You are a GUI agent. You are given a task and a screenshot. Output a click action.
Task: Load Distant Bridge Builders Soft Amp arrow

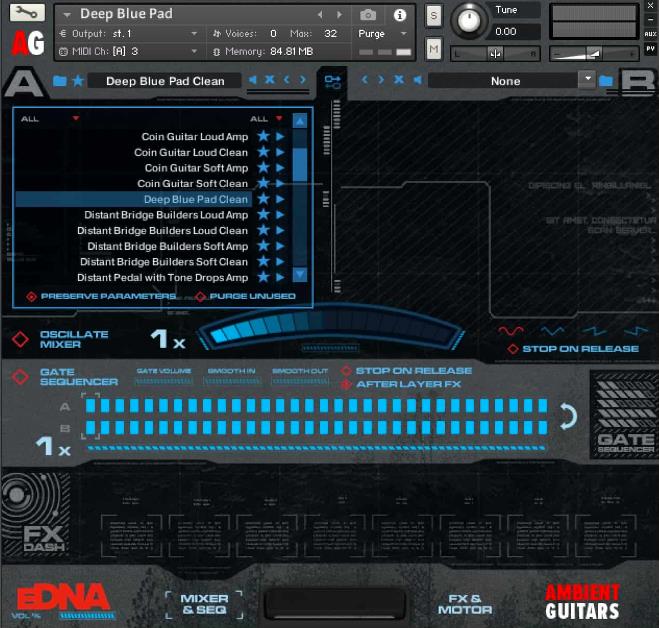coord(280,246)
